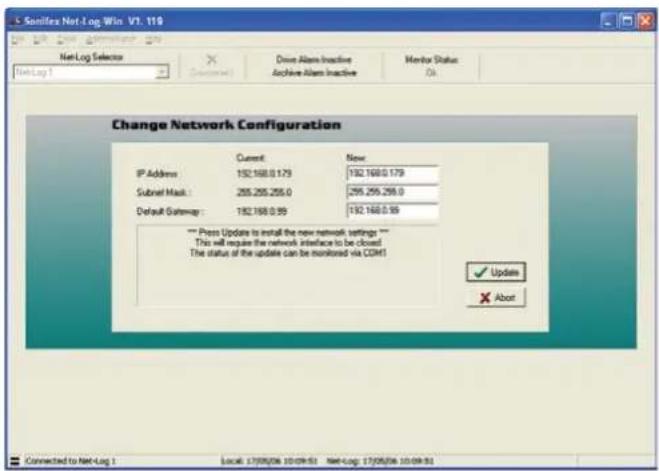
Task: Click the new Subnet Mask input field
Action: tap(393, 192)
